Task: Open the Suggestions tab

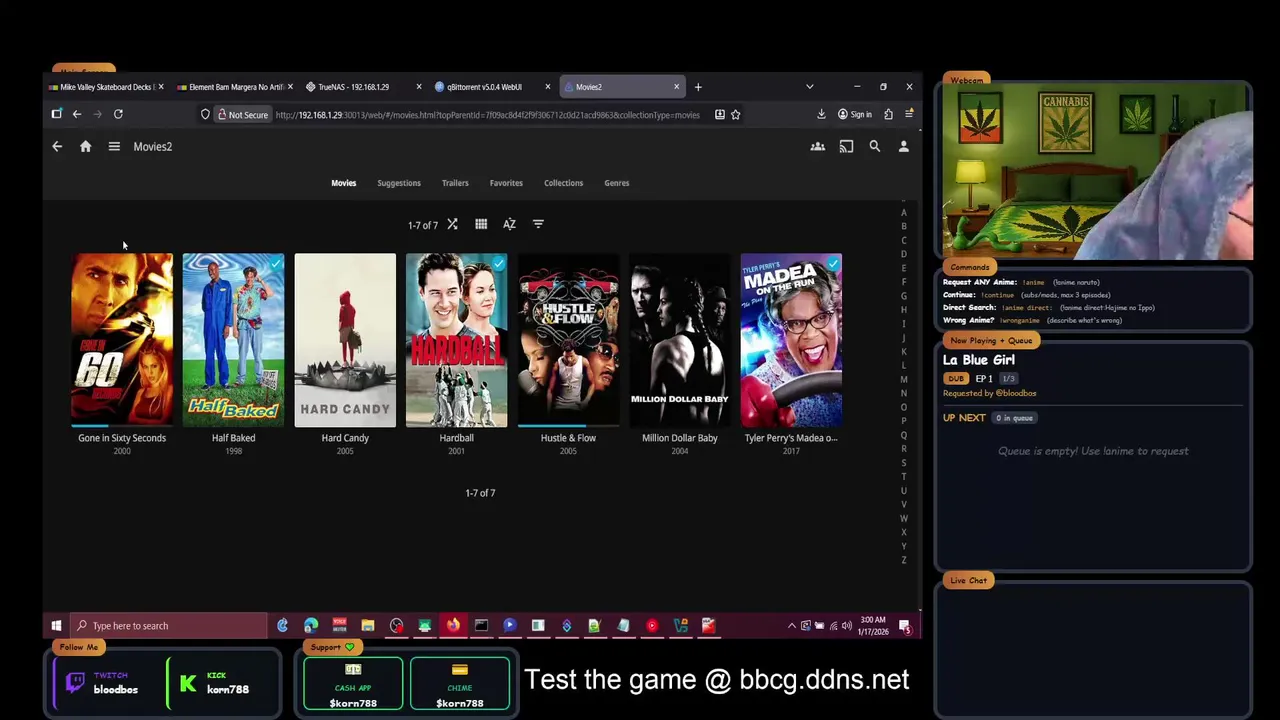Action: [399, 183]
